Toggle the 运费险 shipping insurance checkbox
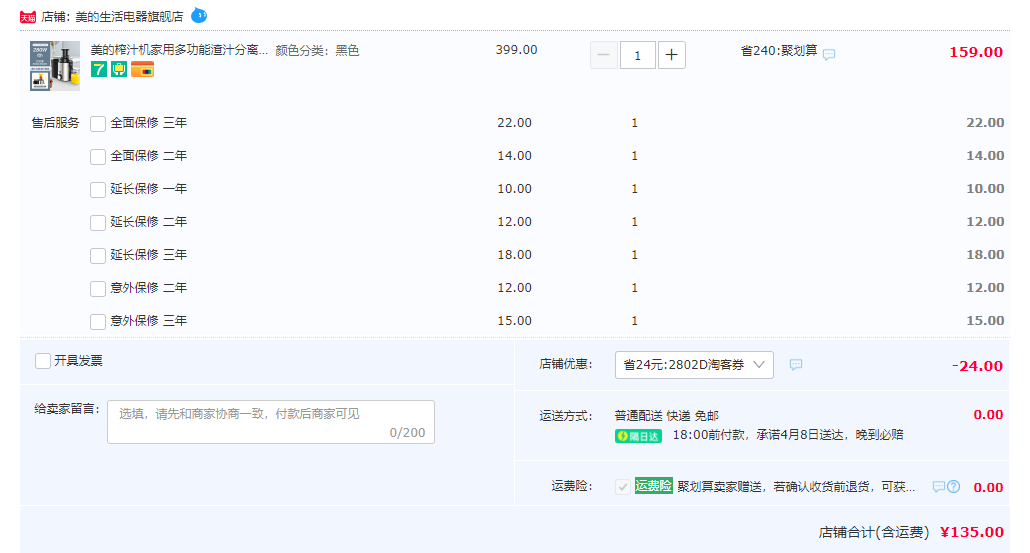The image size is (1030, 553). pos(623,487)
